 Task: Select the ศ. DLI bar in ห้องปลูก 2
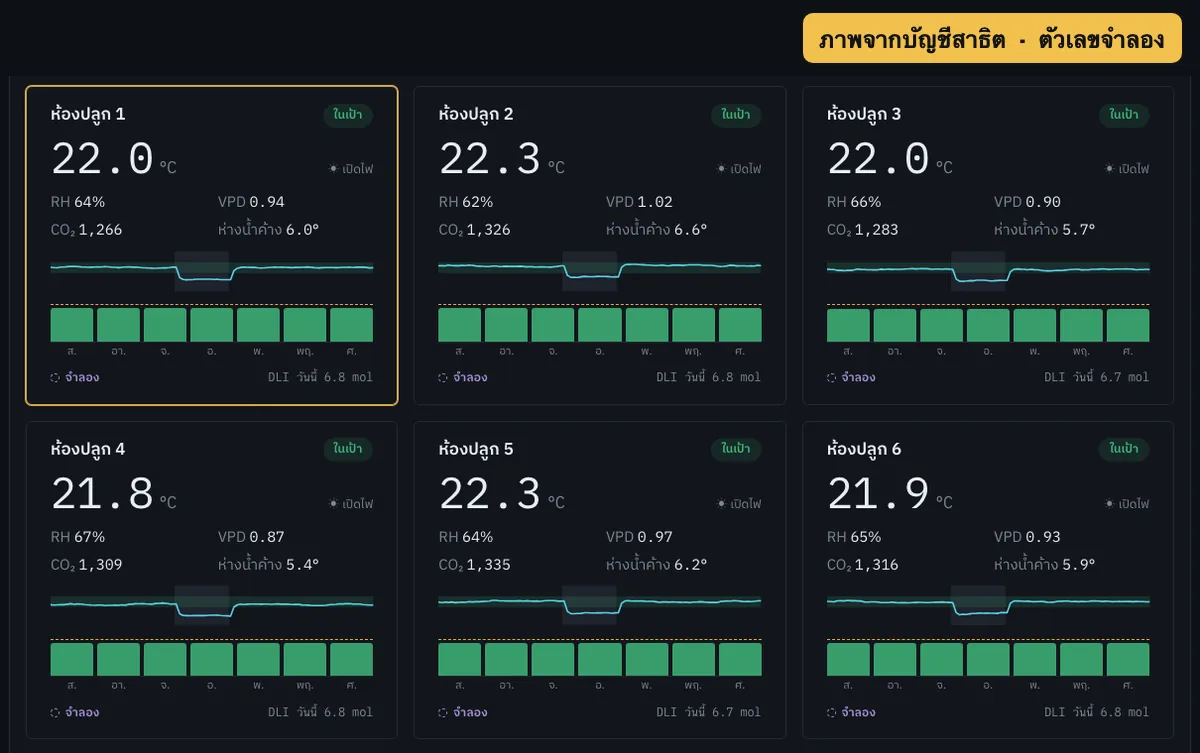pos(740,325)
